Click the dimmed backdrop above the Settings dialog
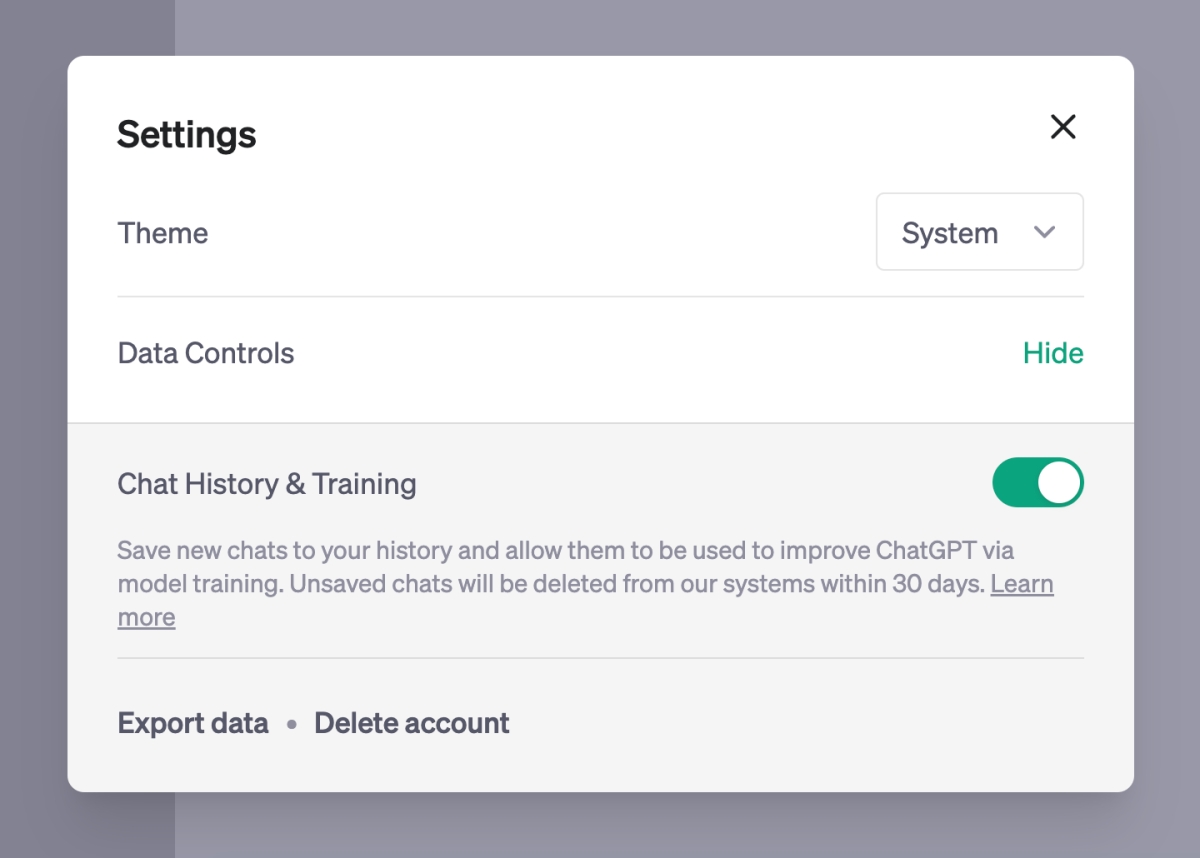 [600, 26]
